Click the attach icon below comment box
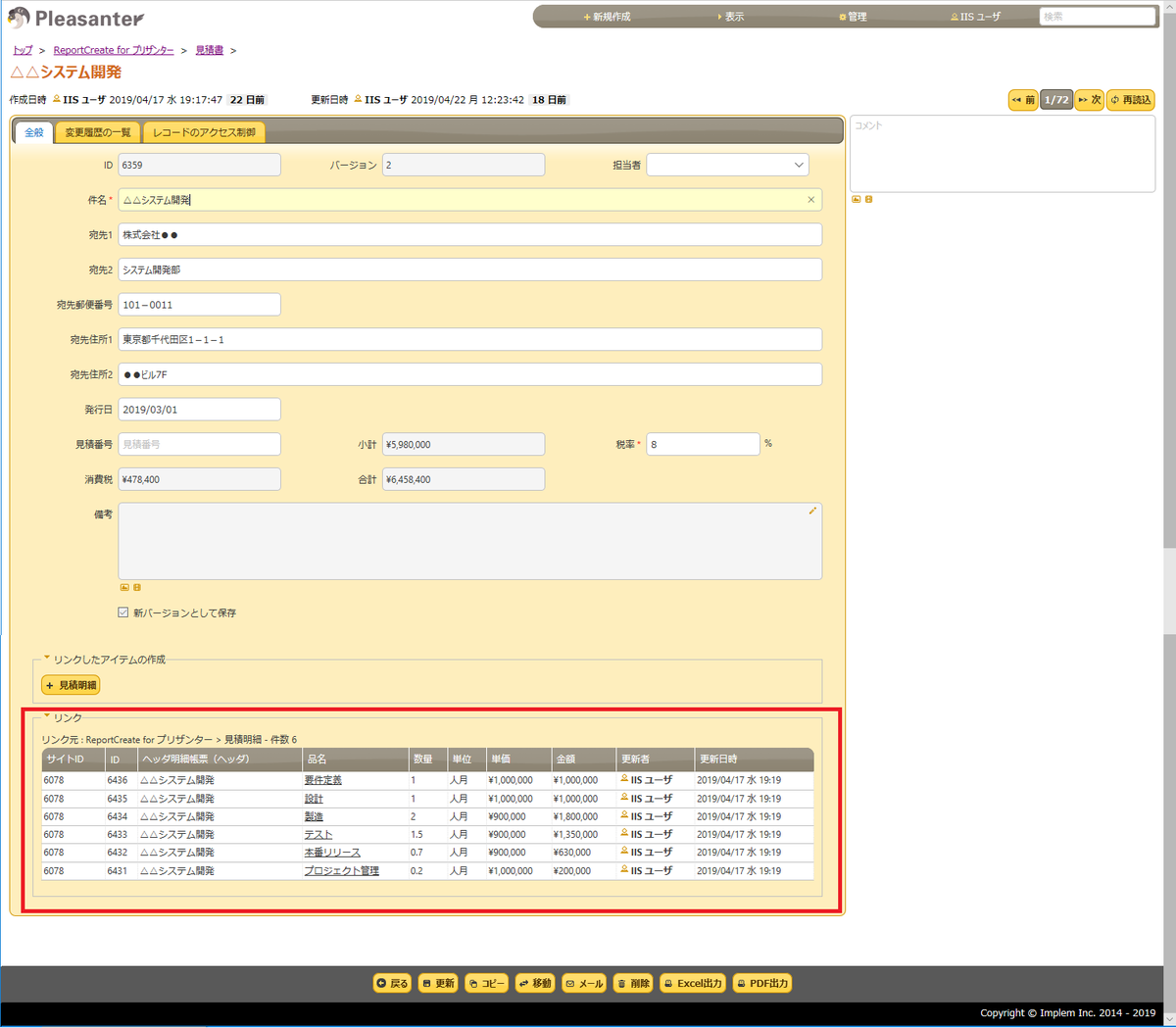Screen dimensions: 1176x1028 tap(868, 199)
